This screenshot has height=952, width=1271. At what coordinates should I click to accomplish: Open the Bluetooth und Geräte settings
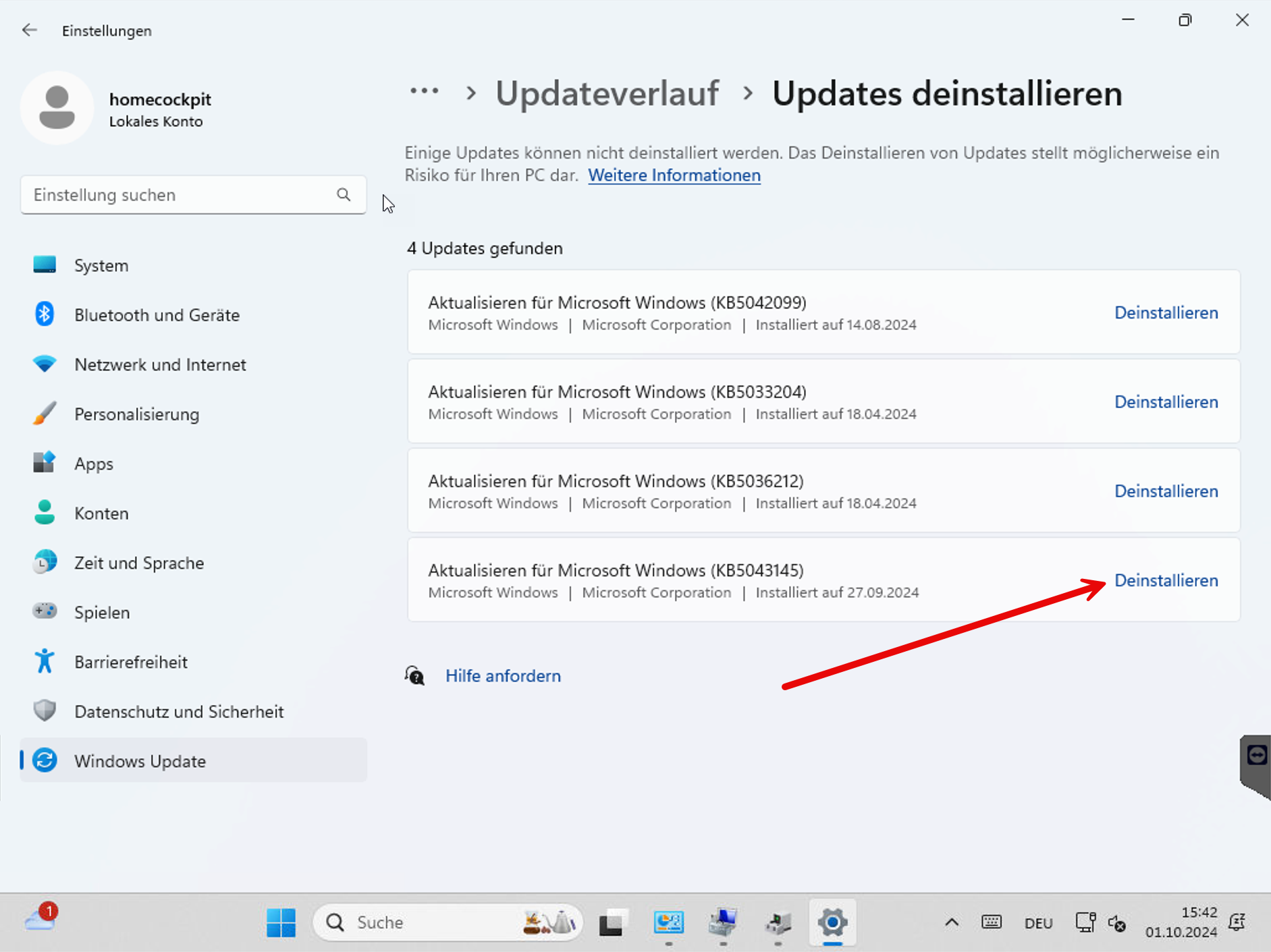(157, 315)
